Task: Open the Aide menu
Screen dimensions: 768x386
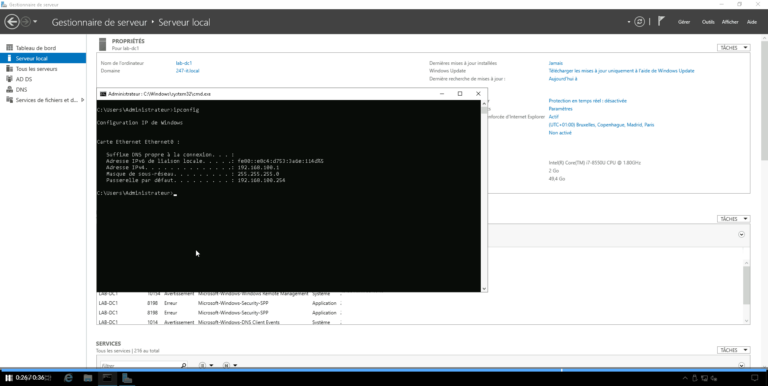Action: coord(751,22)
